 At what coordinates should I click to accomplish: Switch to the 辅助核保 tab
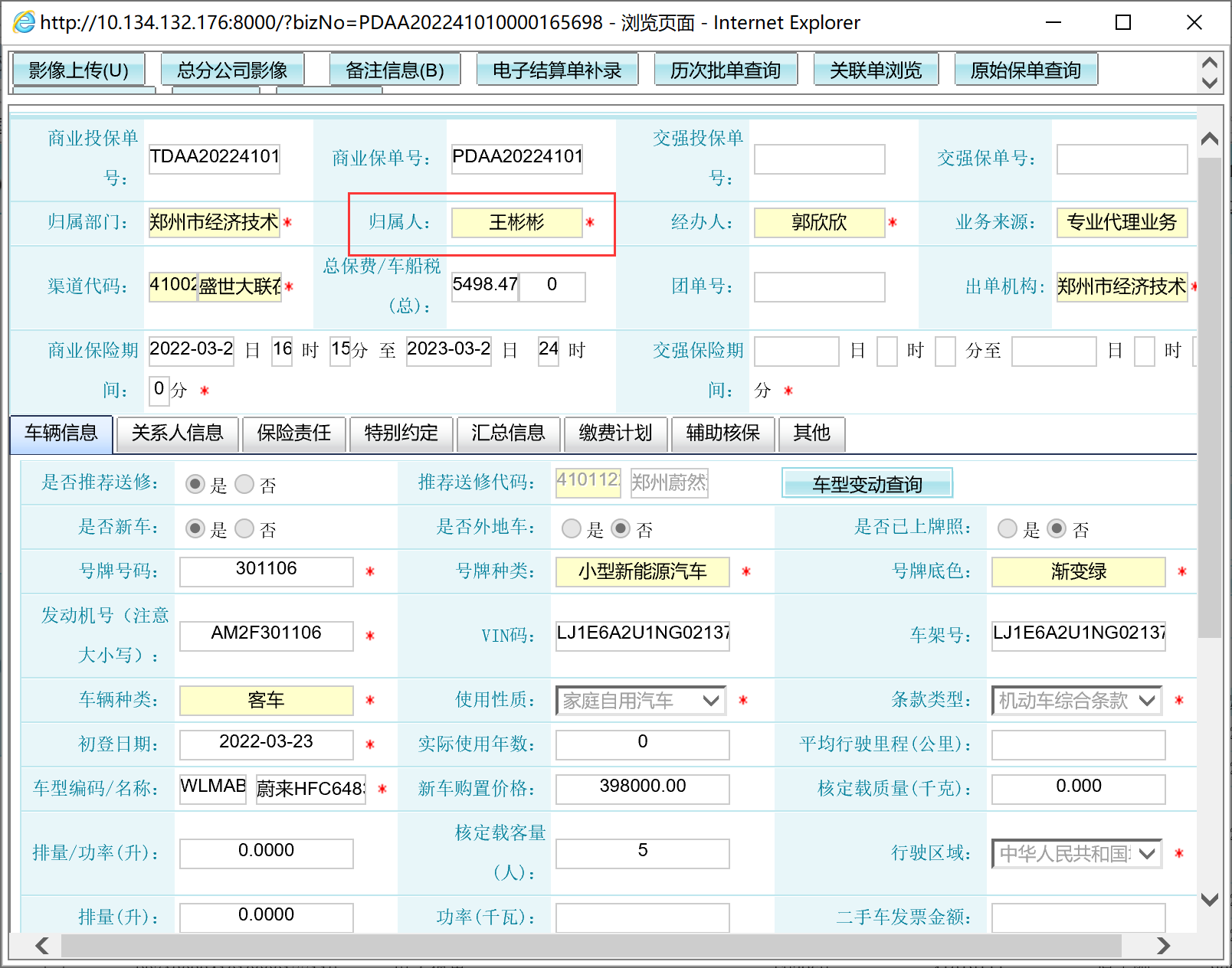tap(723, 433)
